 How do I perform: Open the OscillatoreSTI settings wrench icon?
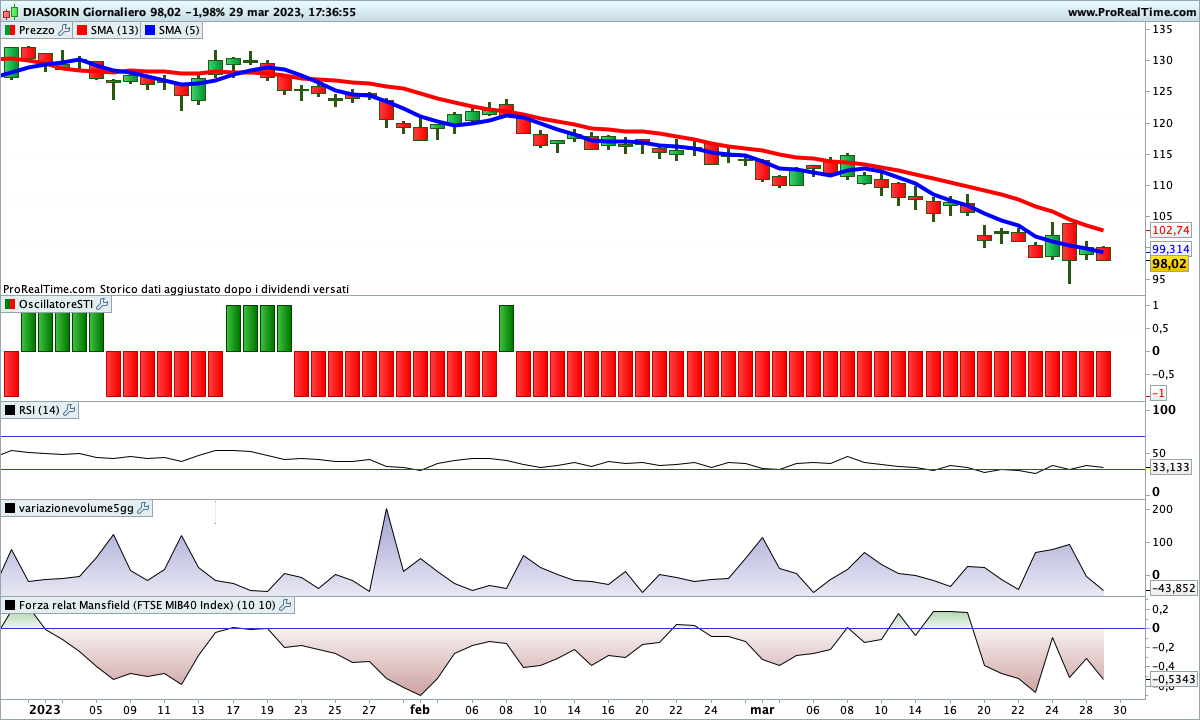tap(102, 303)
